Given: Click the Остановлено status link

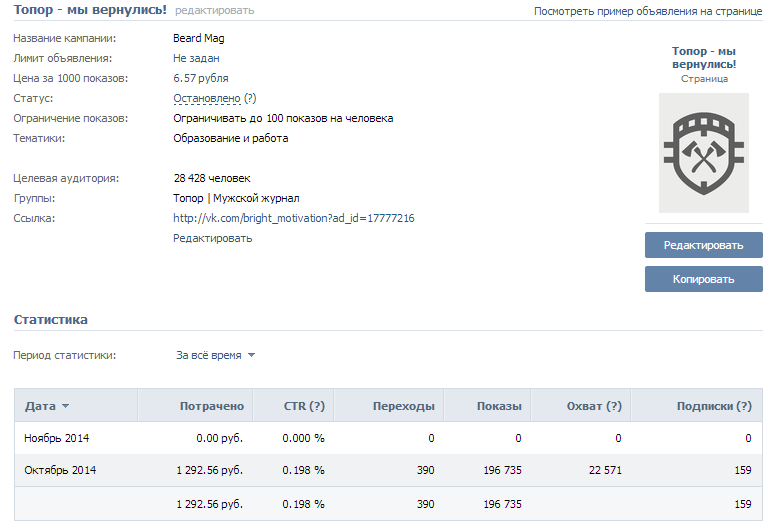Looking at the screenshot, I should pyautogui.click(x=207, y=98).
